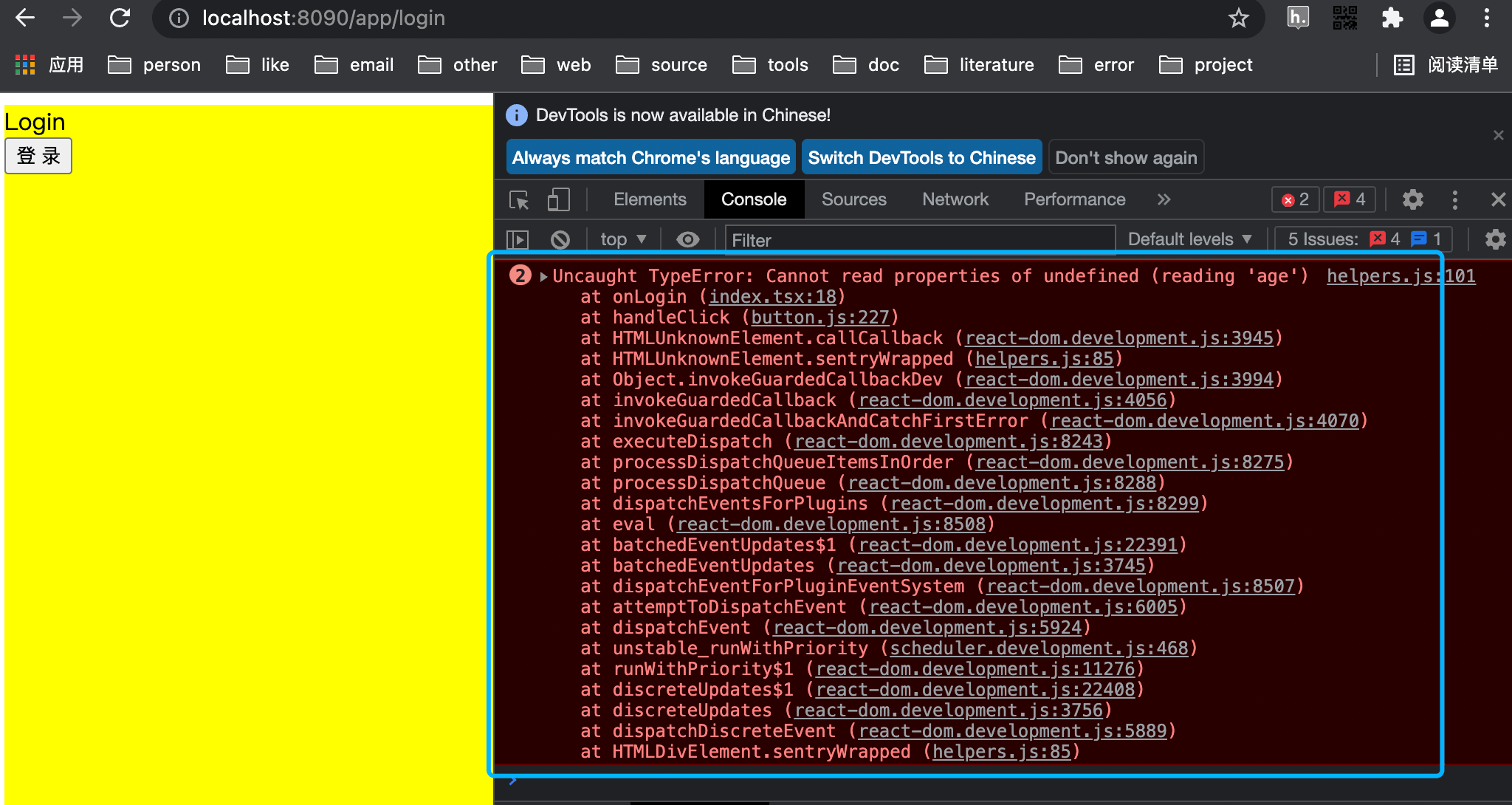1512x805 pixels.
Task: Open the extensions puzzle icon
Action: (x=1392, y=18)
